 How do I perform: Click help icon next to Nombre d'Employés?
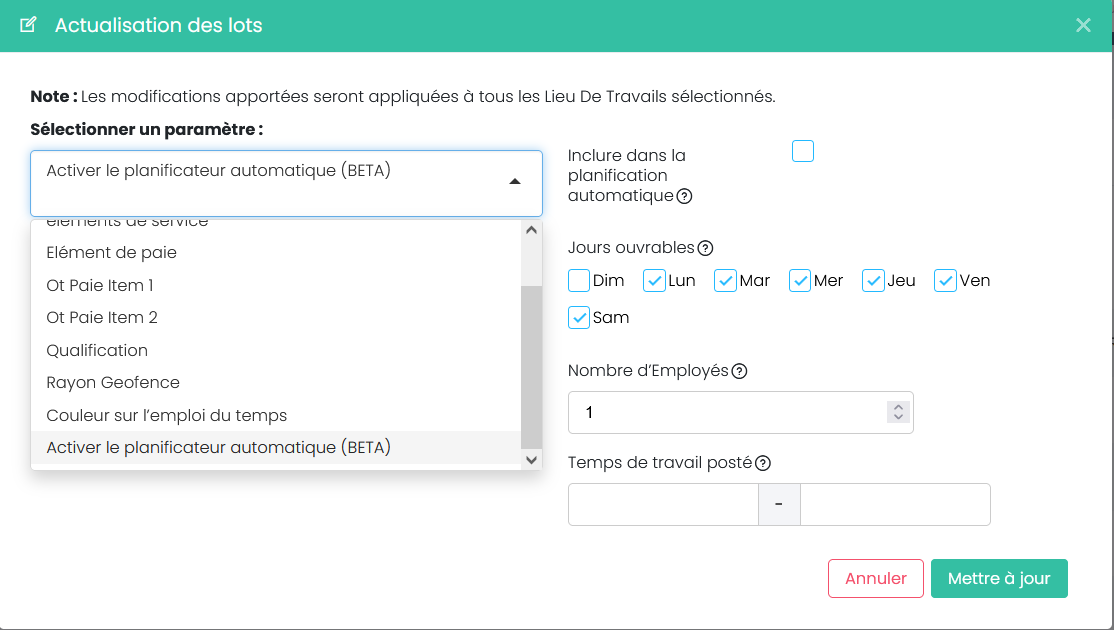tap(739, 371)
